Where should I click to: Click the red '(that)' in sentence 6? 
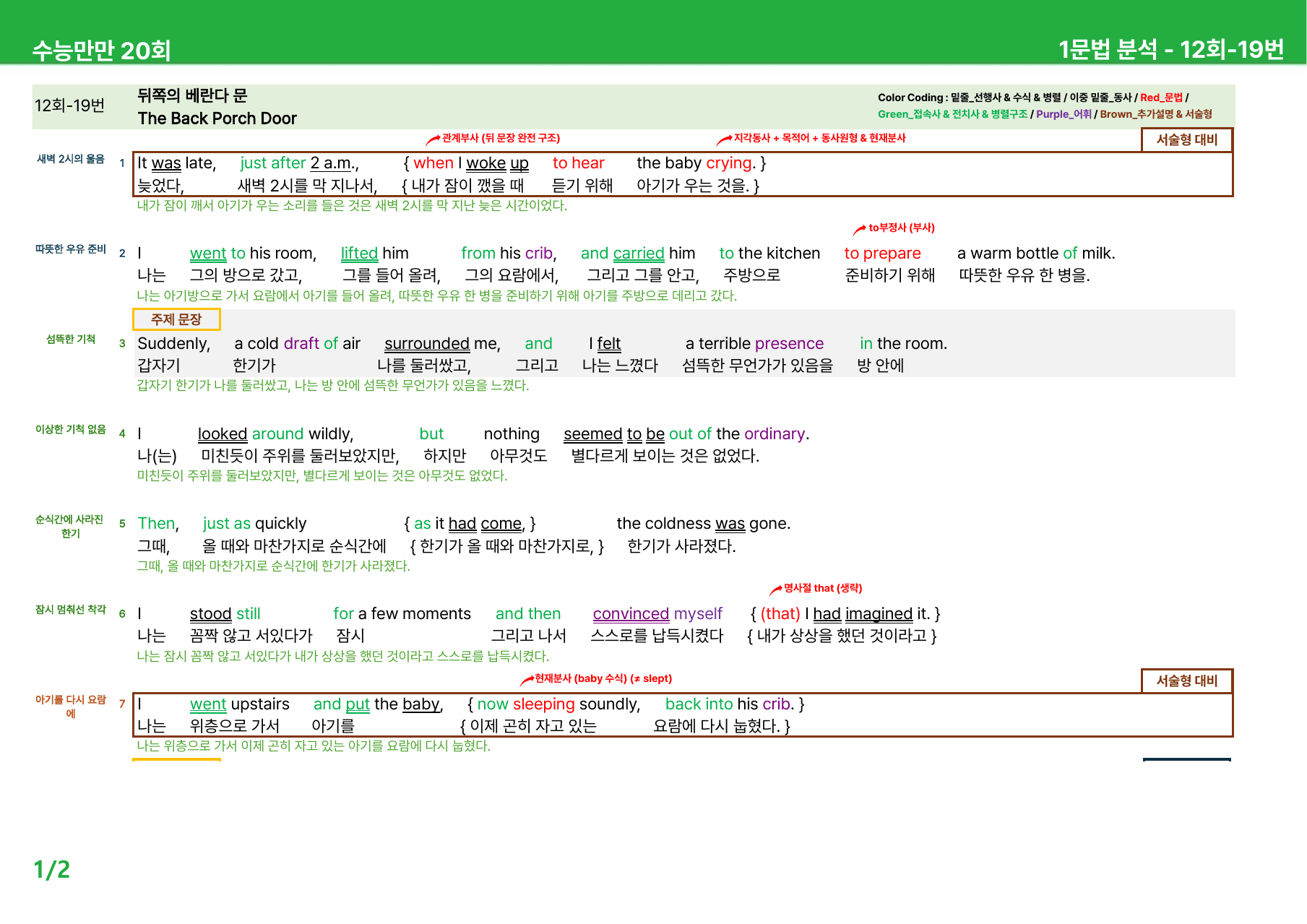pos(780,614)
